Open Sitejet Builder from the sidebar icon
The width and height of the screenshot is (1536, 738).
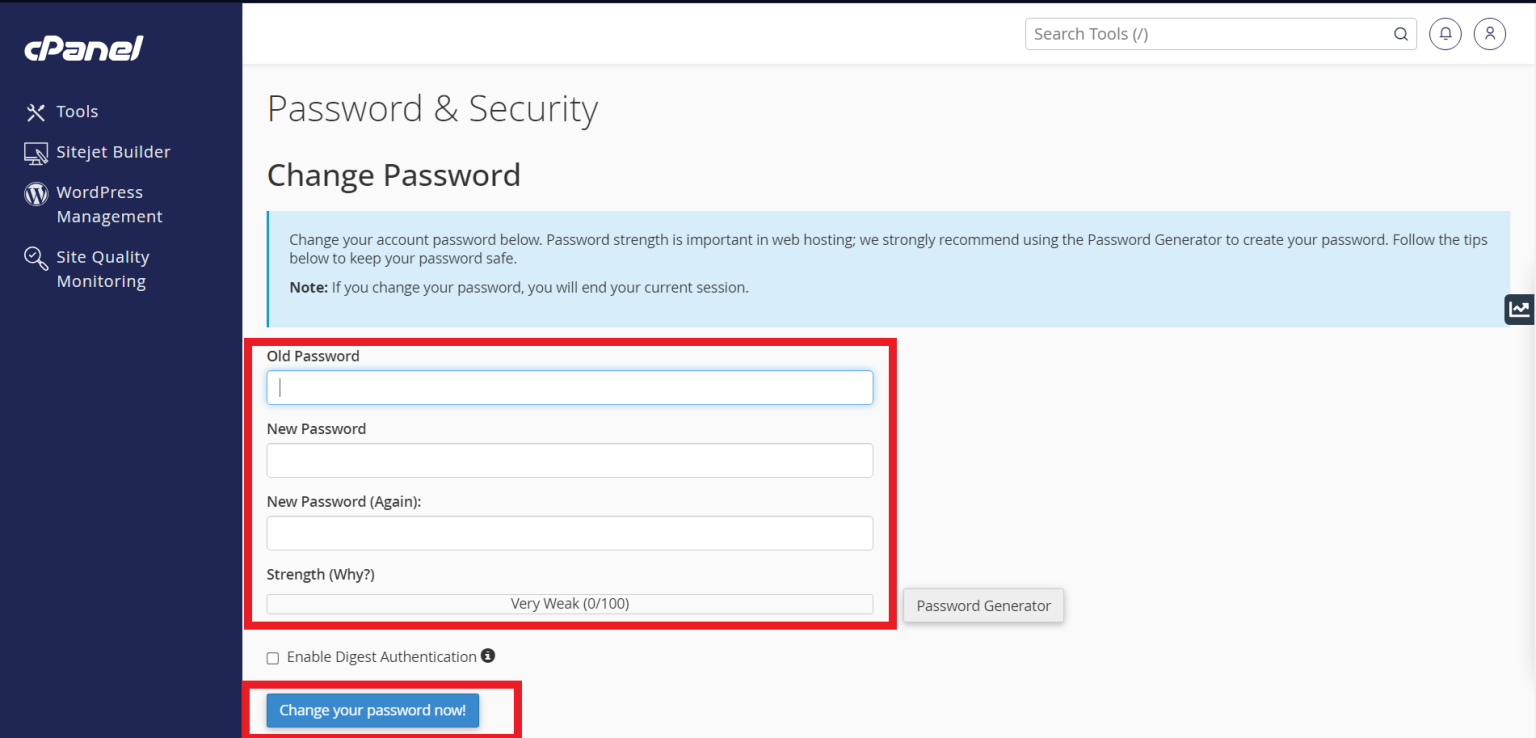[x=35, y=151]
